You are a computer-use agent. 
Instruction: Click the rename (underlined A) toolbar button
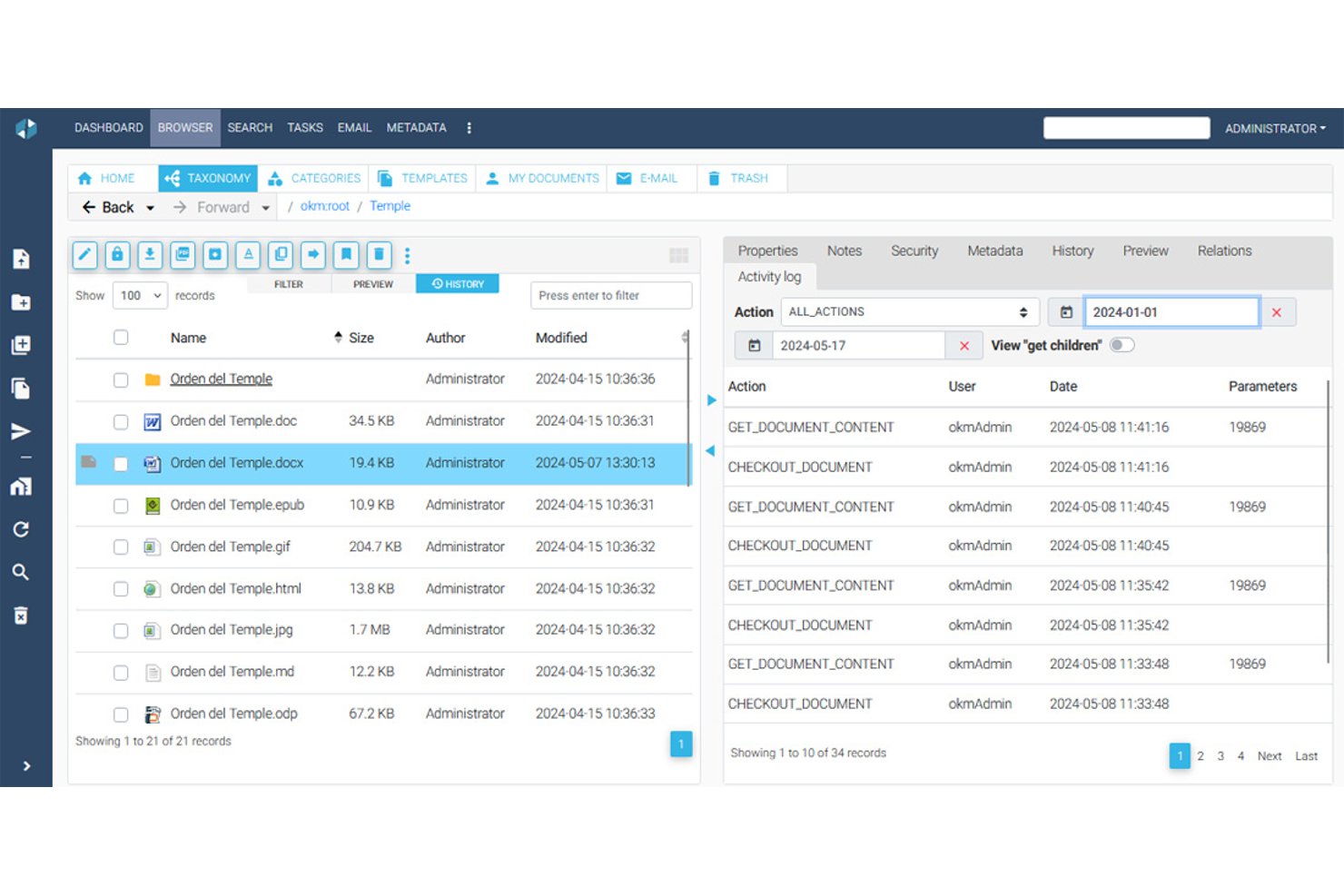[248, 255]
